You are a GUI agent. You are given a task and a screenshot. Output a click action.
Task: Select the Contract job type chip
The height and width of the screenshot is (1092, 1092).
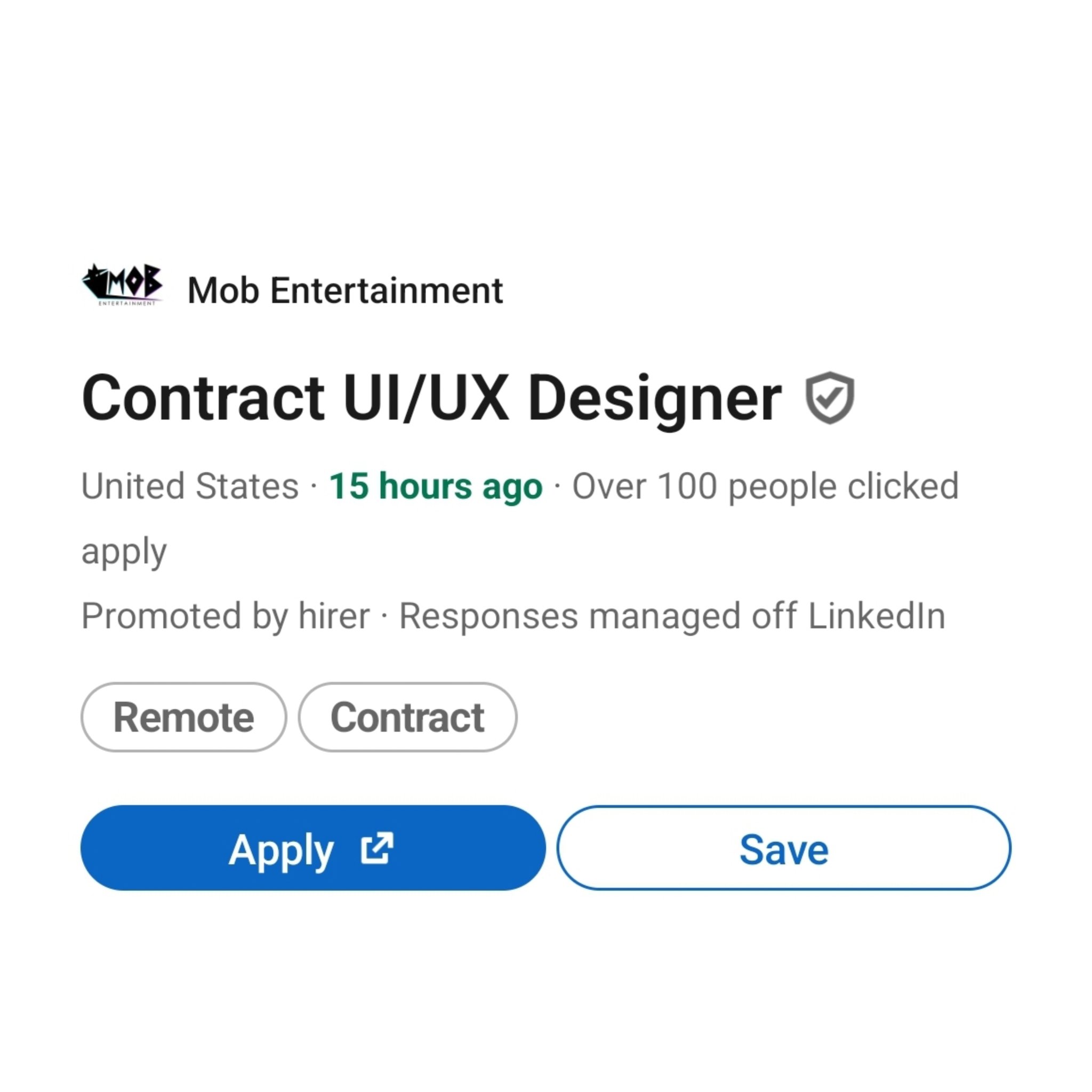[407, 717]
